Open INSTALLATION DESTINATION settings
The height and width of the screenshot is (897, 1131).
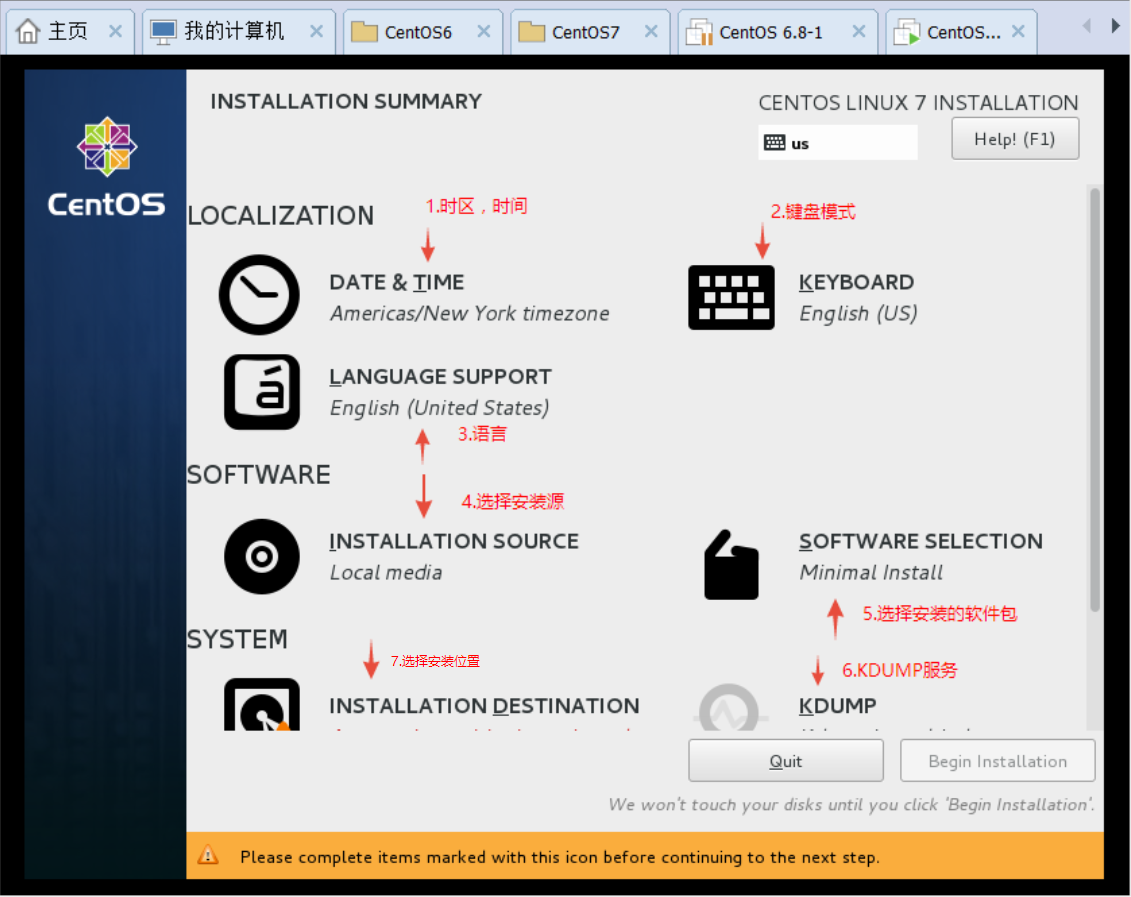(484, 705)
